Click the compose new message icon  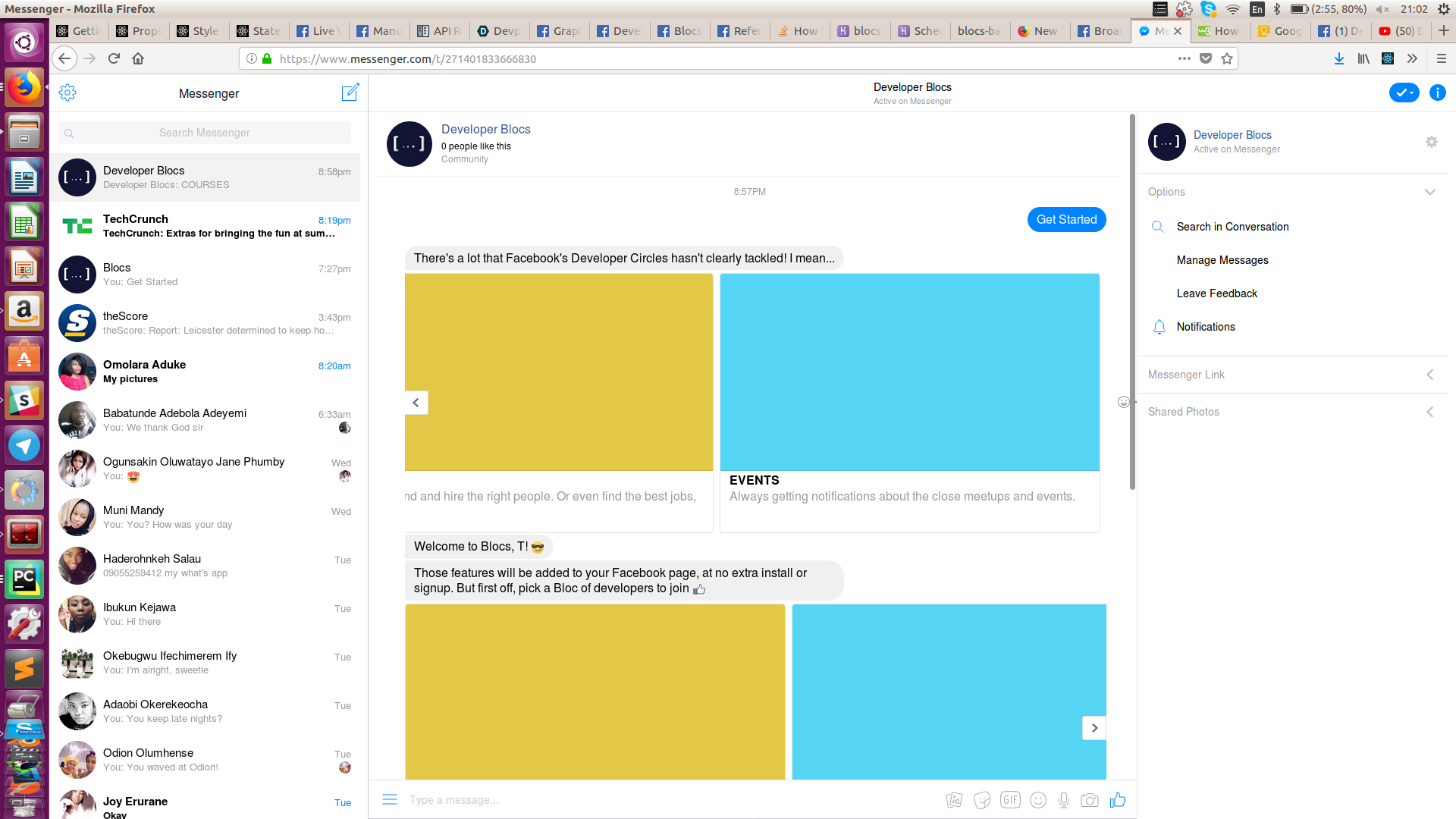[x=350, y=93]
